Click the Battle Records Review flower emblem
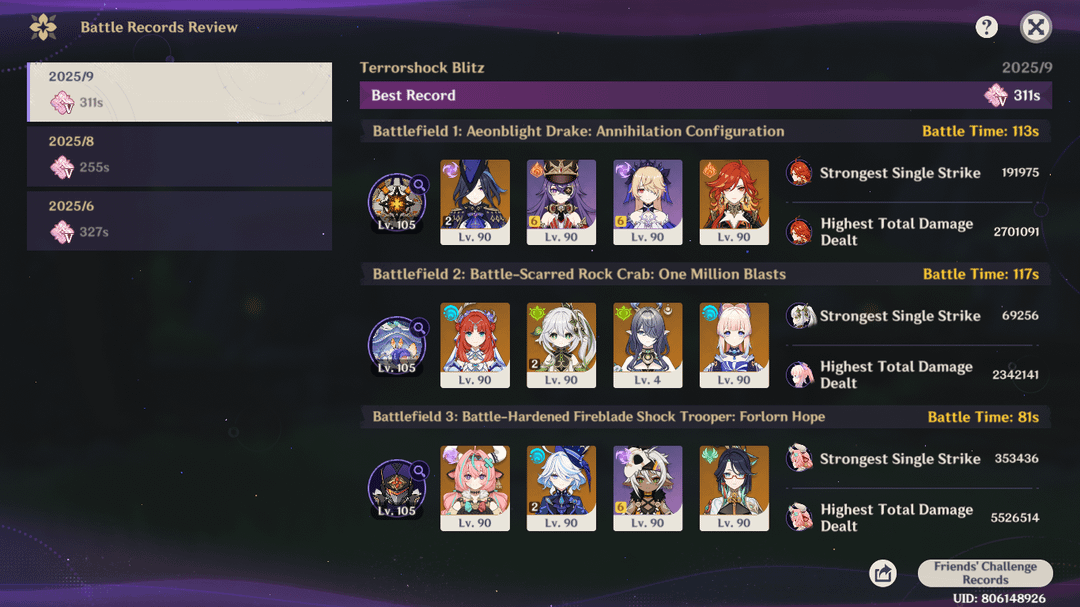 point(43,28)
